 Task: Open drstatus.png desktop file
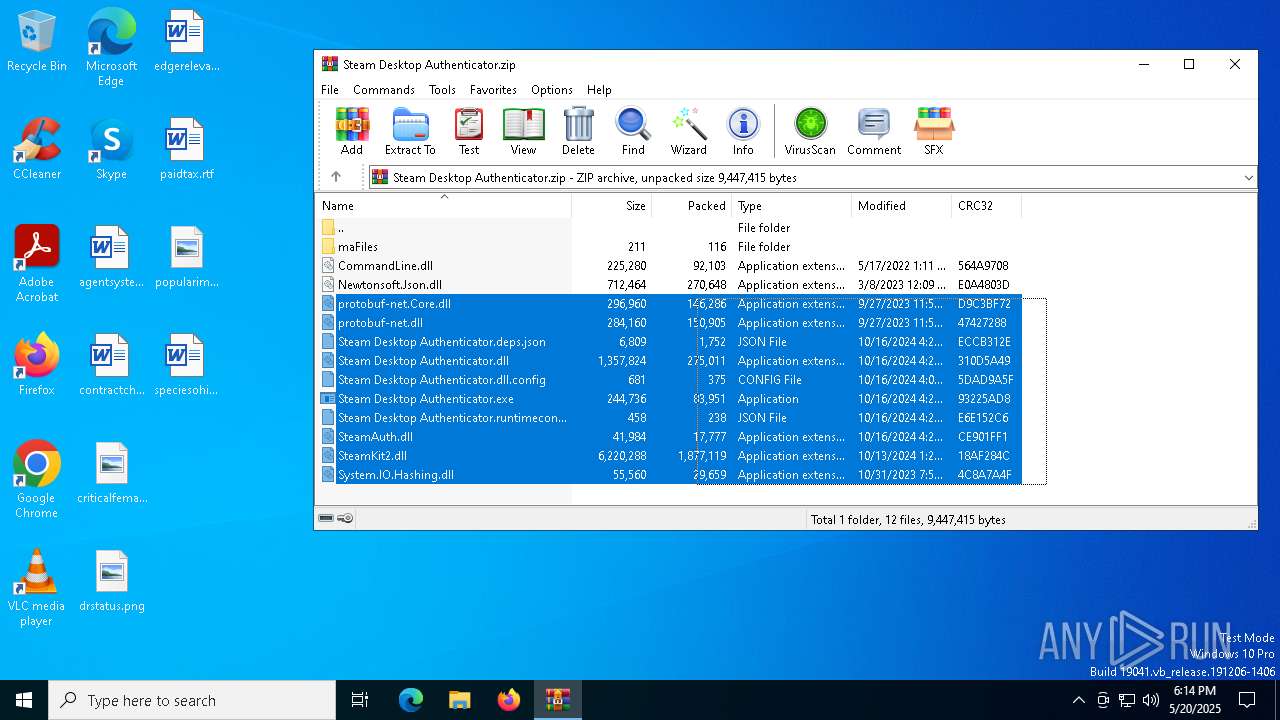pos(112,582)
